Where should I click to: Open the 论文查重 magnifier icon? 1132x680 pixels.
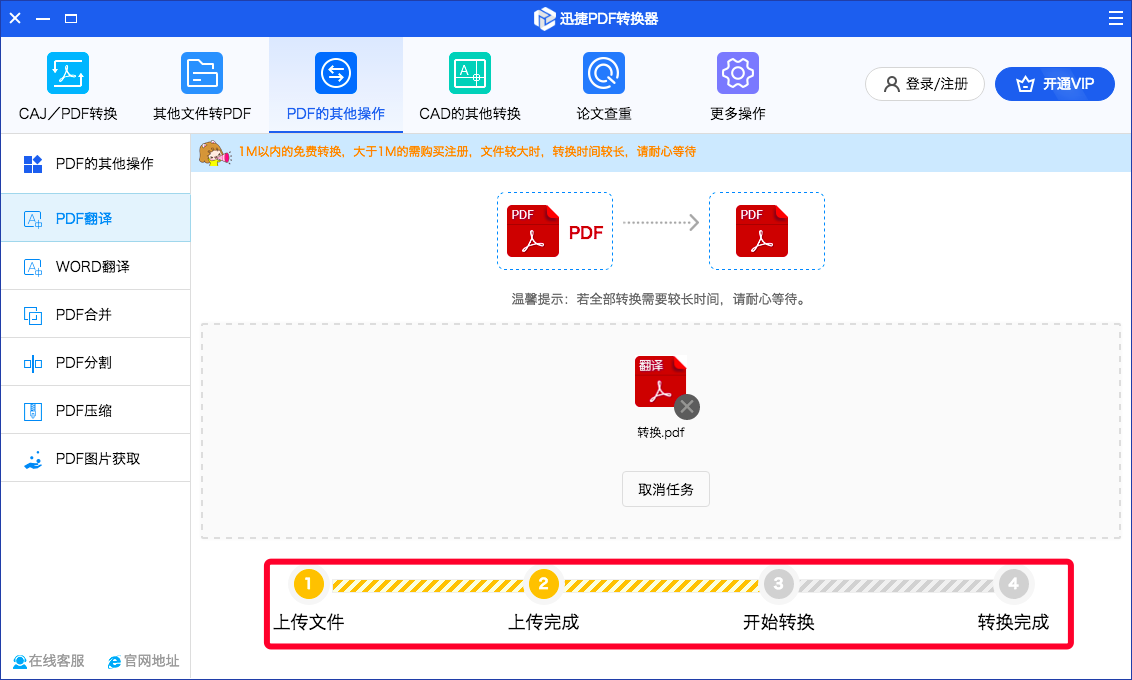pos(604,73)
